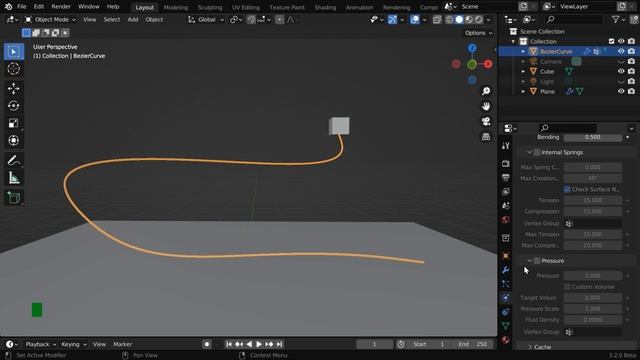The image size is (640, 360).
Task: Open the Object Constraints properties tab
Action: coord(506,312)
